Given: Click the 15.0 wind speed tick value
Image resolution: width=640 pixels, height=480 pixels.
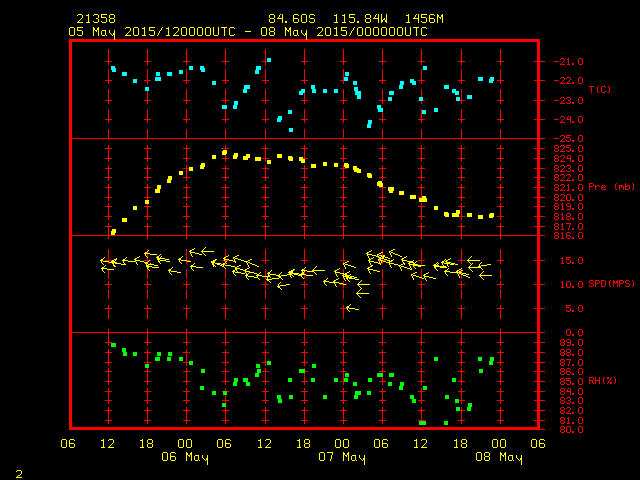Looking at the screenshot, I should (x=571, y=260).
